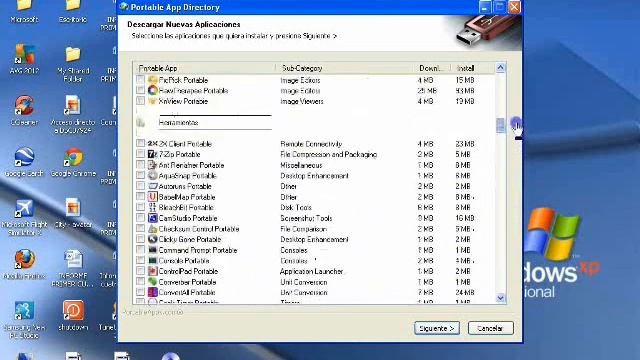
Task: Click the Ant Renamer Portable icon
Action: [x=153, y=165]
